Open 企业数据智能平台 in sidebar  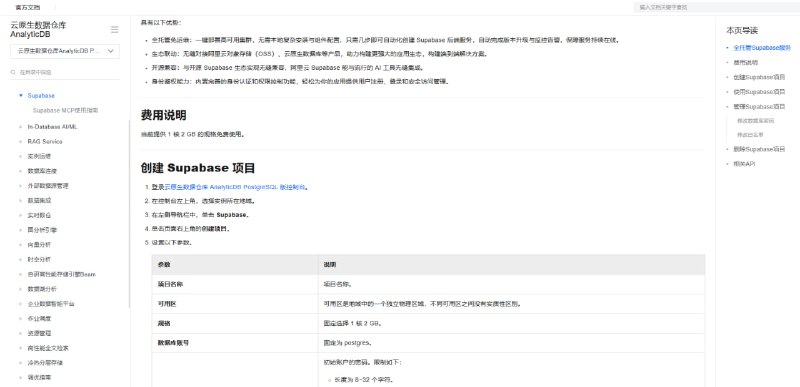(x=51, y=303)
